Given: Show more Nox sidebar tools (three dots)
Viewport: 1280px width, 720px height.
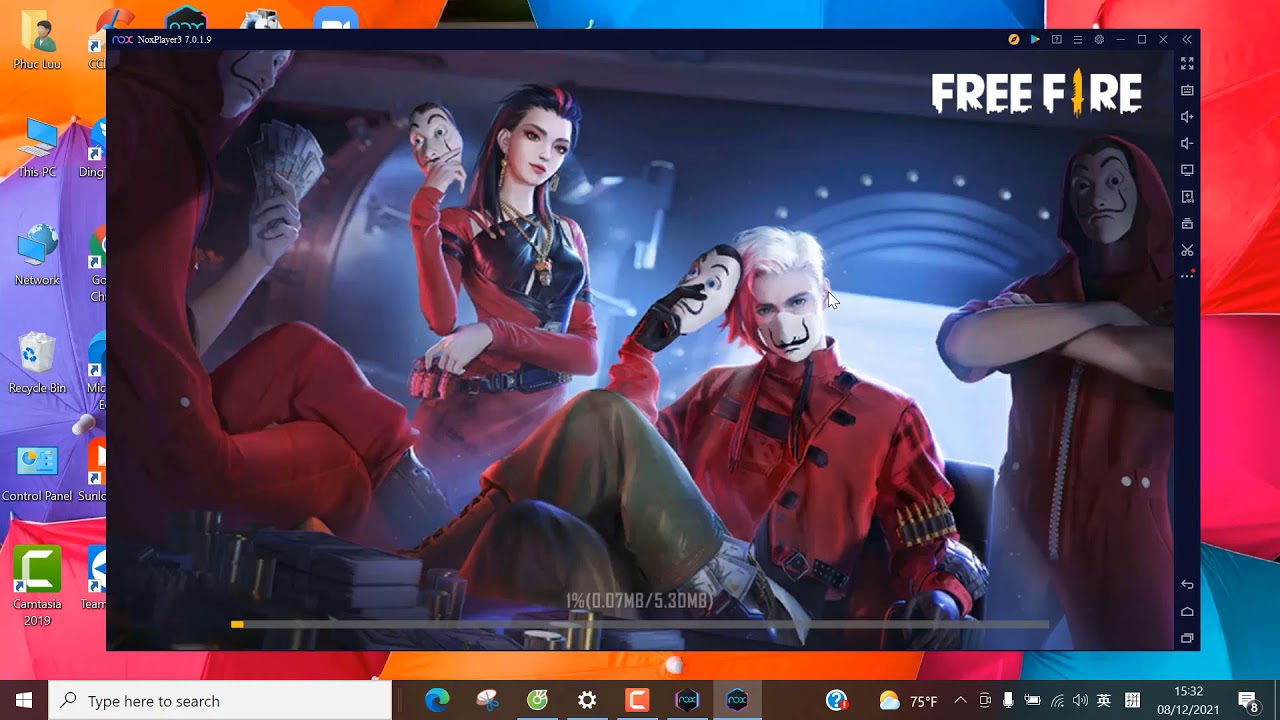Looking at the screenshot, I should pyautogui.click(x=1187, y=276).
